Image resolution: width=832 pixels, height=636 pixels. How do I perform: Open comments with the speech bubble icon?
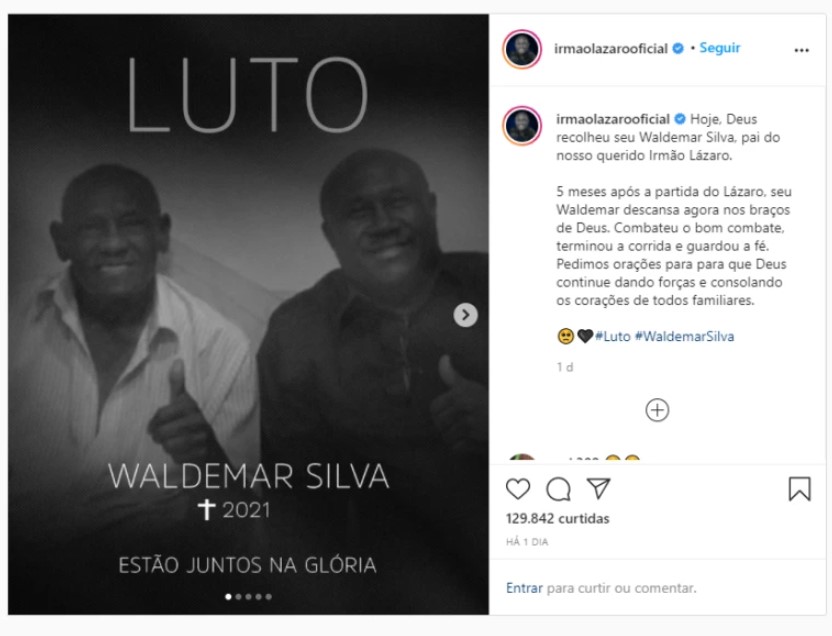pyautogui.click(x=558, y=489)
